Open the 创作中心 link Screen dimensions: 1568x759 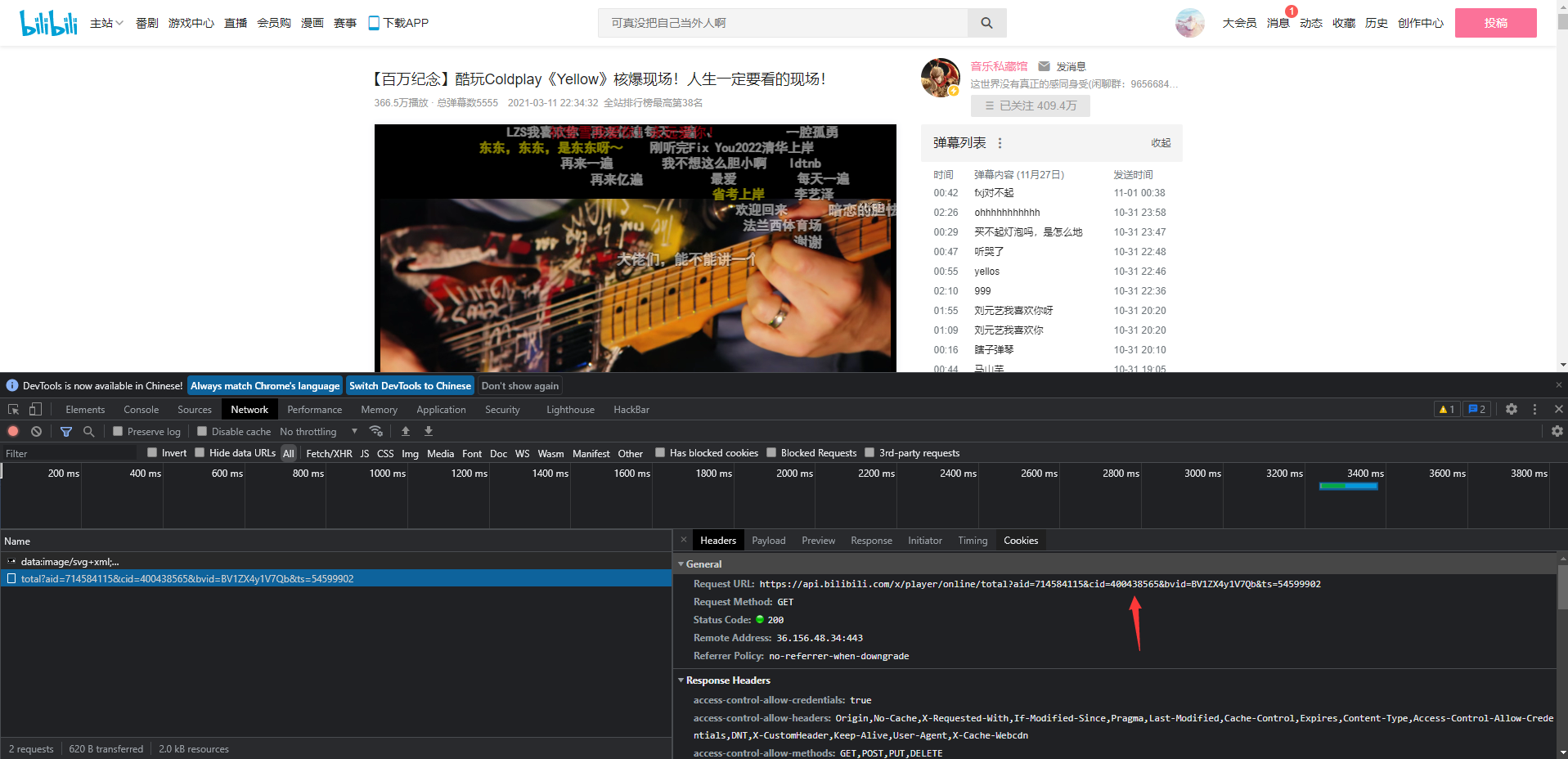pos(1421,23)
